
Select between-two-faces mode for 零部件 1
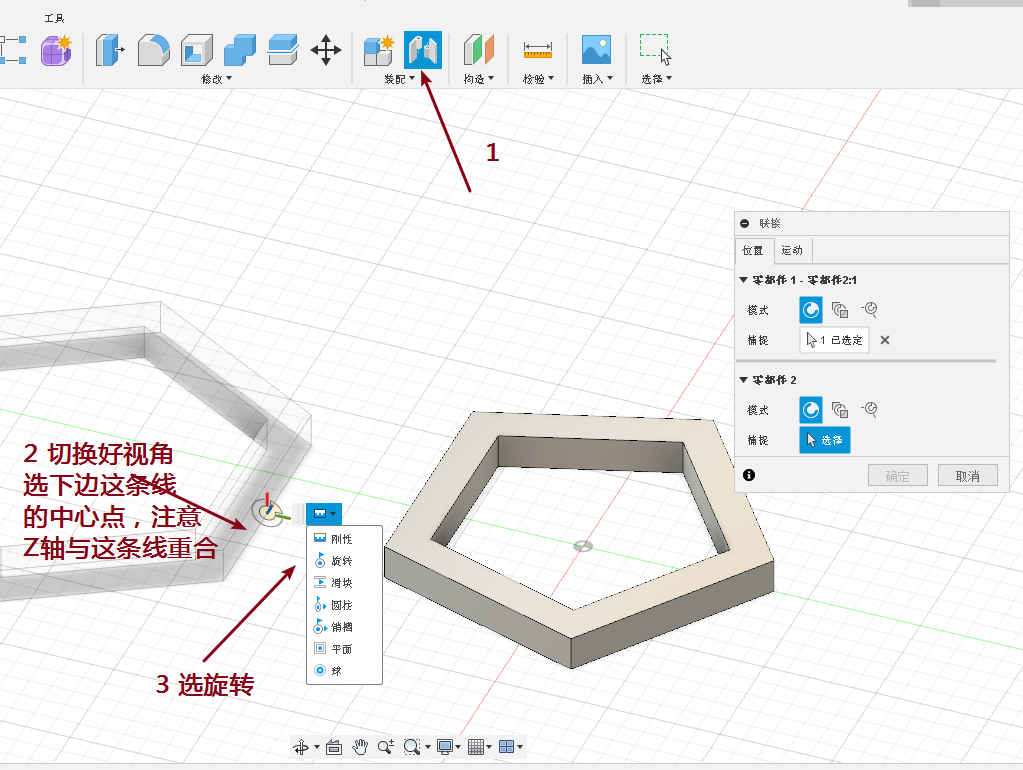pos(840,309)
